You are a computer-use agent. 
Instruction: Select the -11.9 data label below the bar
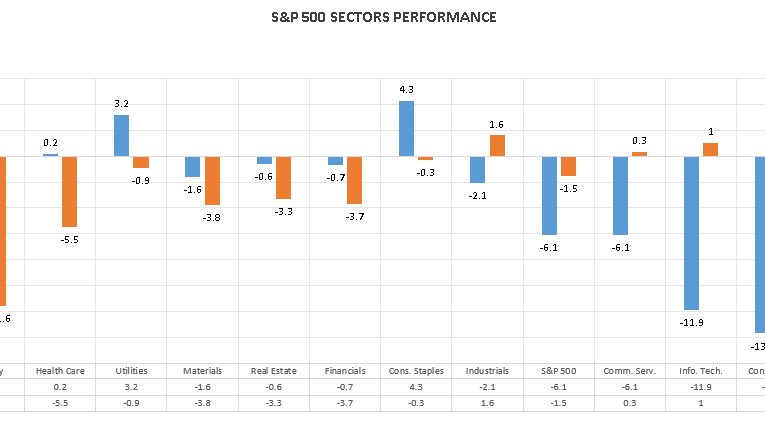coord(691,322)
